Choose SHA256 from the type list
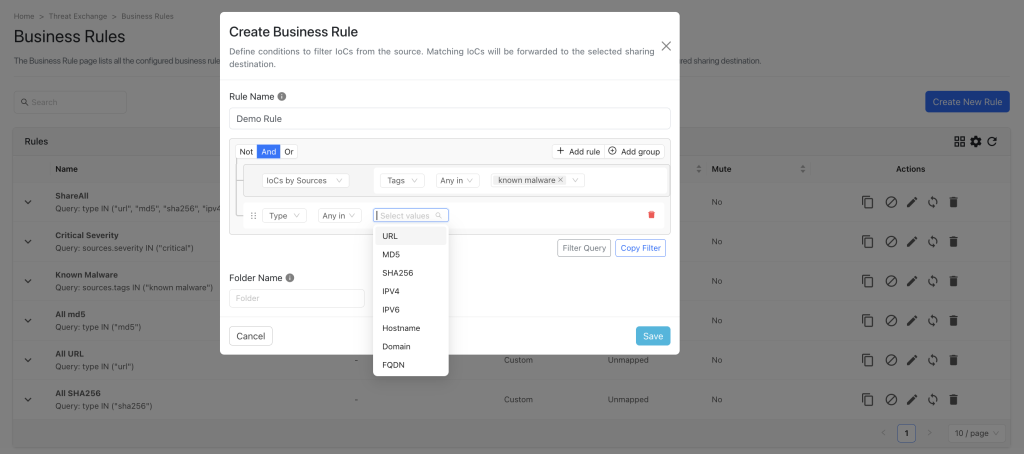This screenshot has width=1024, height=454. 411,273
